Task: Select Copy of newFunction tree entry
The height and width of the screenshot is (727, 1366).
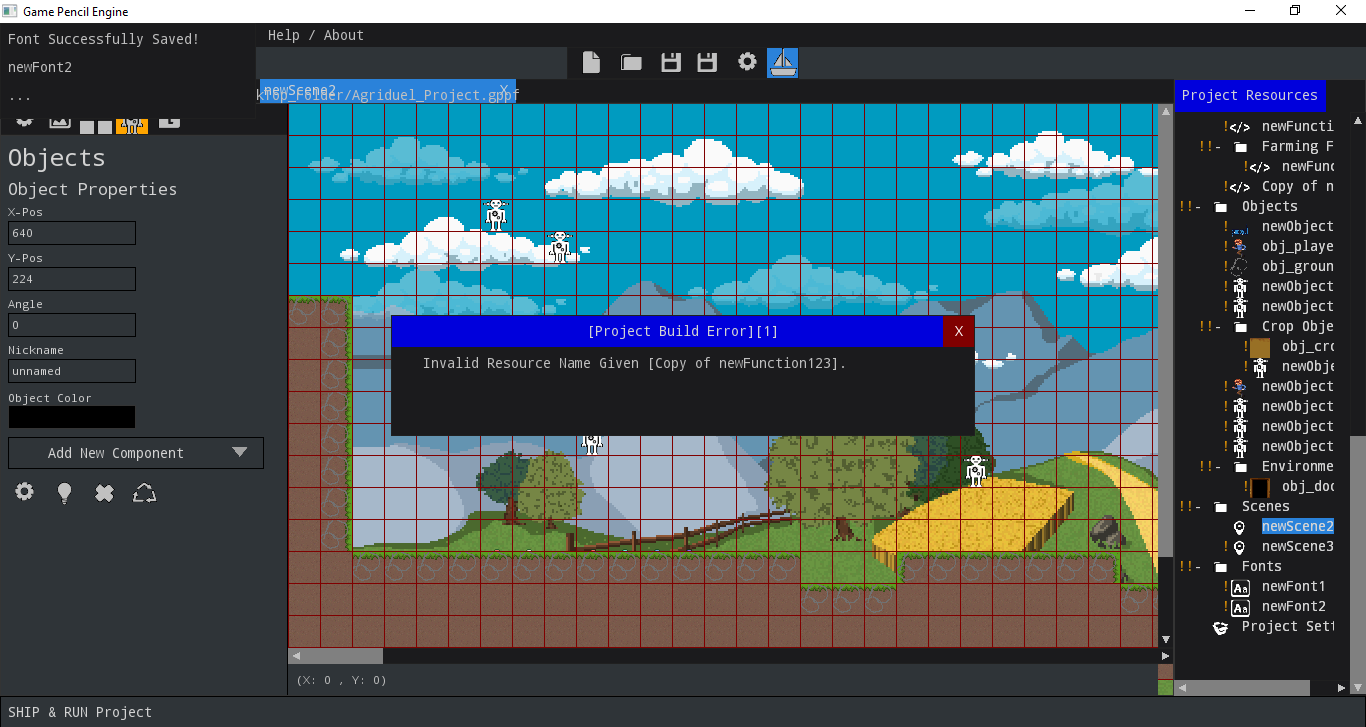Action: [1297, 187]
